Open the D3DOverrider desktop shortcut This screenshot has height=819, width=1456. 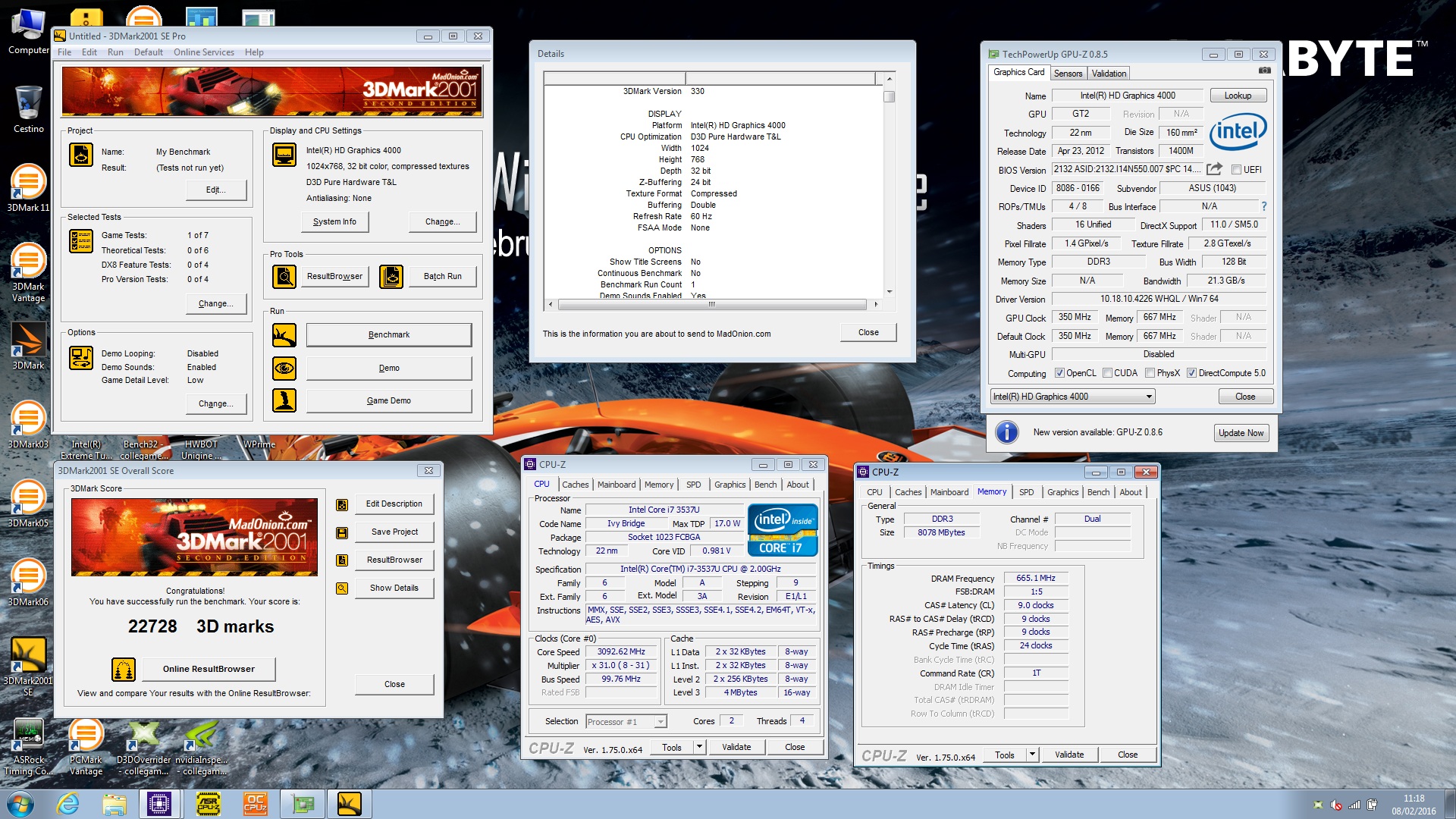143,747
